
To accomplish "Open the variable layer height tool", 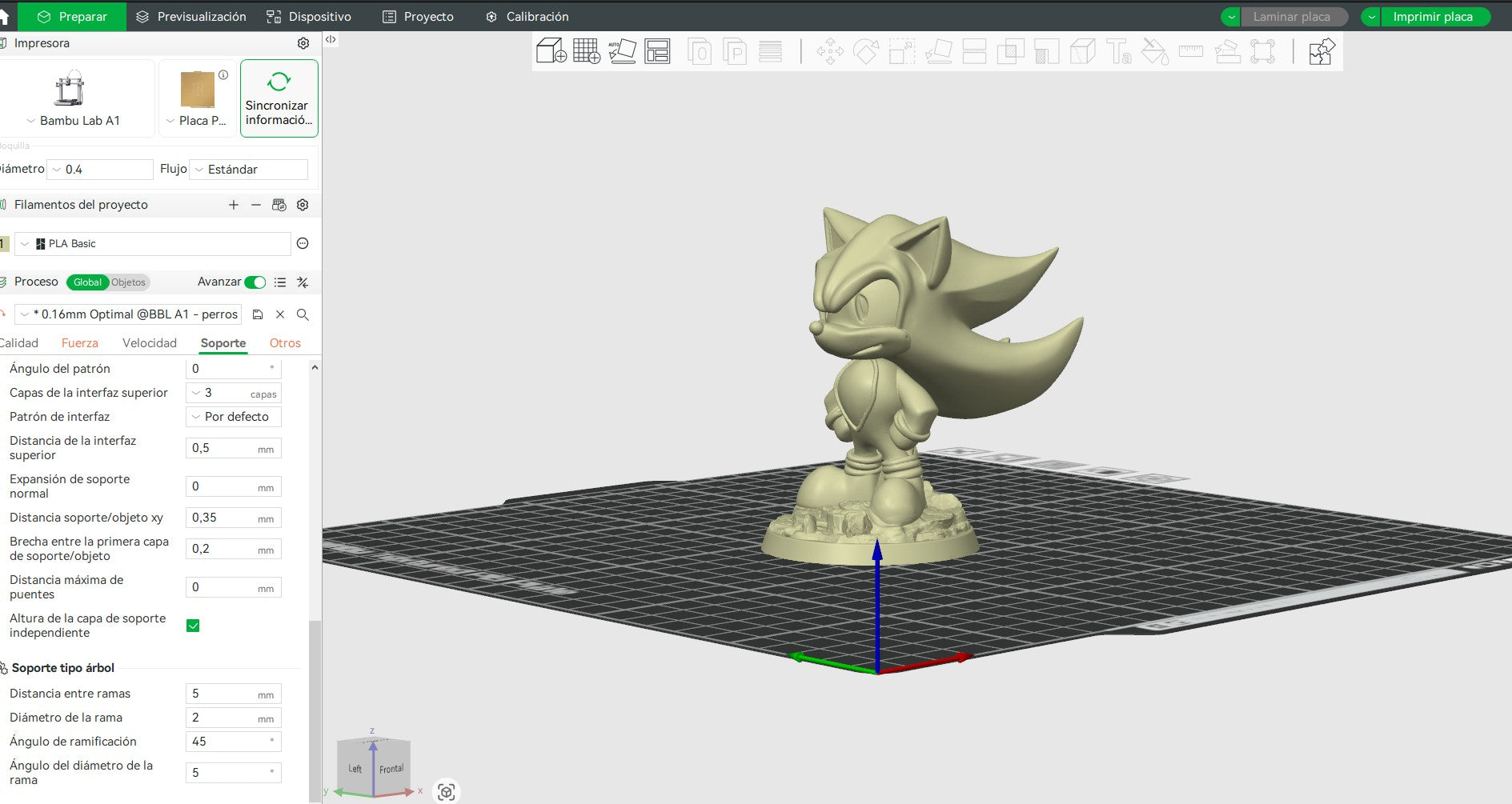I will coord(770,51).
